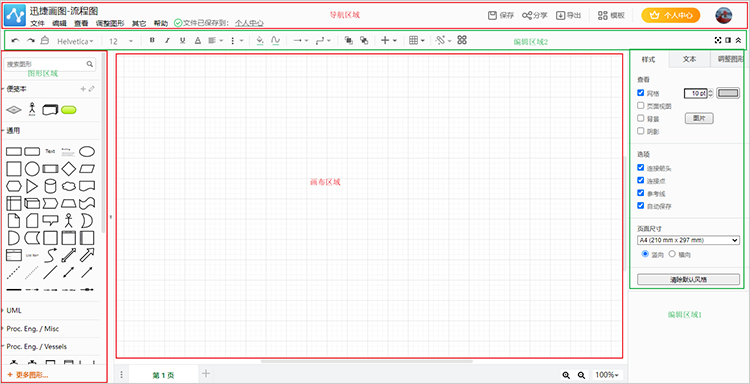Viewport: 750px width, 384px height.
Task: Toggle the 连接点 checkbox
Action: click(x=640, y=180)
